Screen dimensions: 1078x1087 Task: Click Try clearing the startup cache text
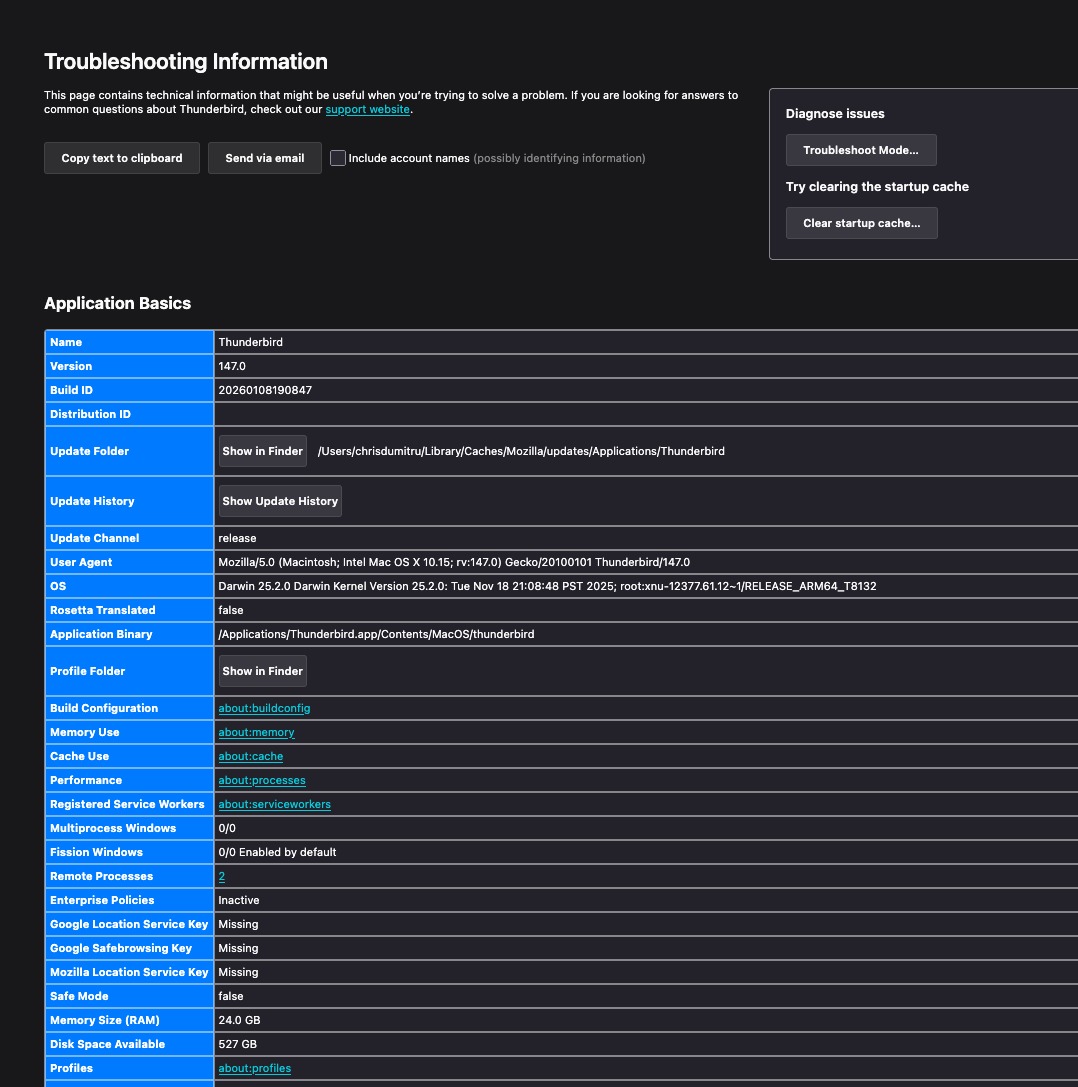click(877, 186)
